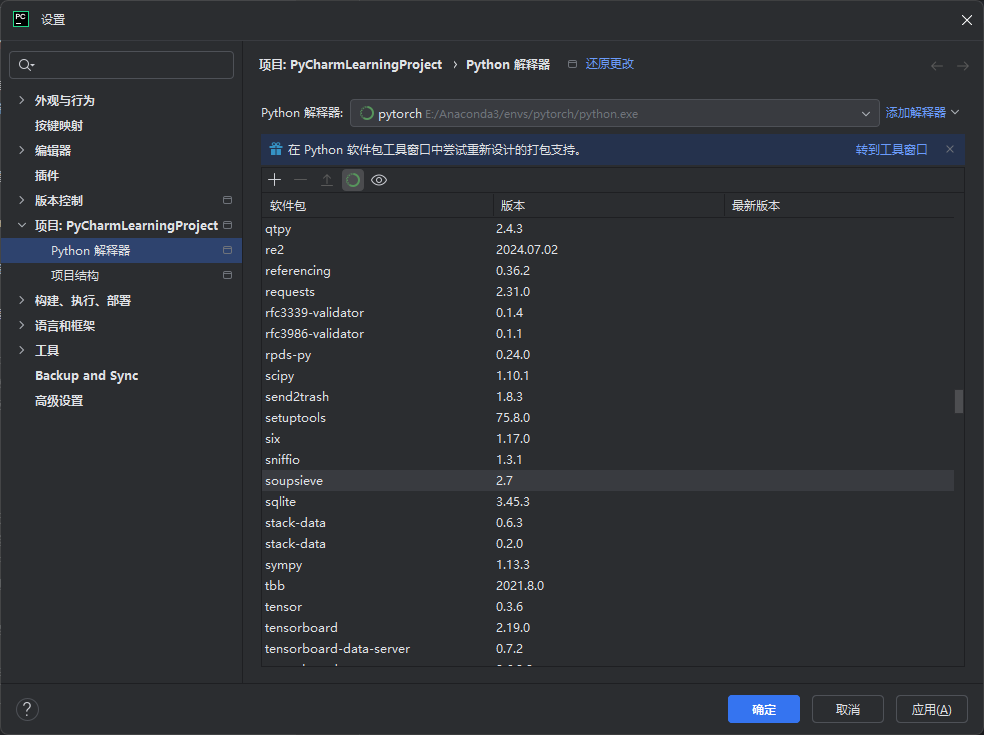This screenshot has width=984, height=735.
Task: Click the project-level icon beside Python 解释器 item
Action: 227,250
